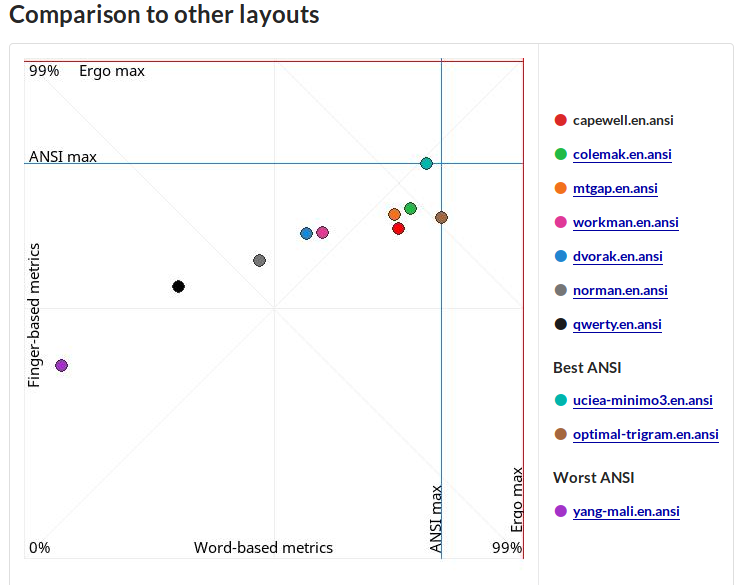Open the yang-mali.en.ansi link under Worst ANSI
Image resolution: width=738 pixels, height=585 pixels.
[x=626, y=511]
